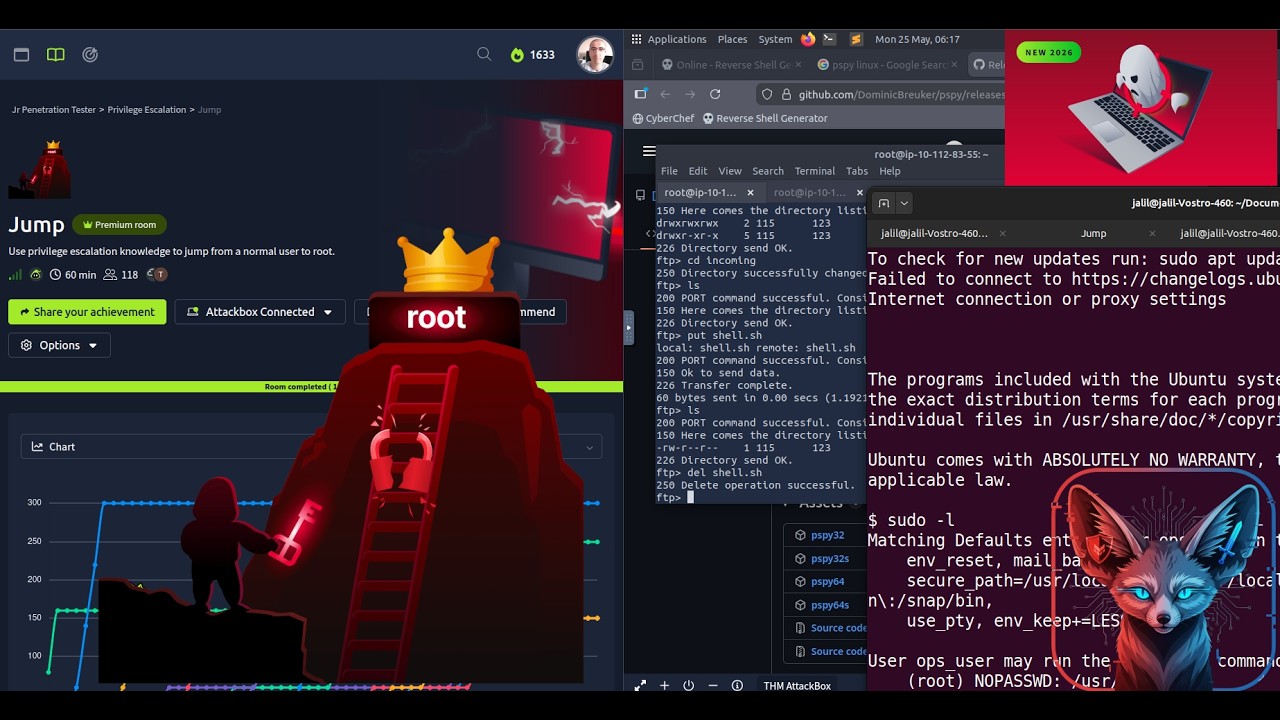Click the browser back arrow
The width and height of the screenshot is (1280, 720).
pyautogui.click(x=665, y=94)
